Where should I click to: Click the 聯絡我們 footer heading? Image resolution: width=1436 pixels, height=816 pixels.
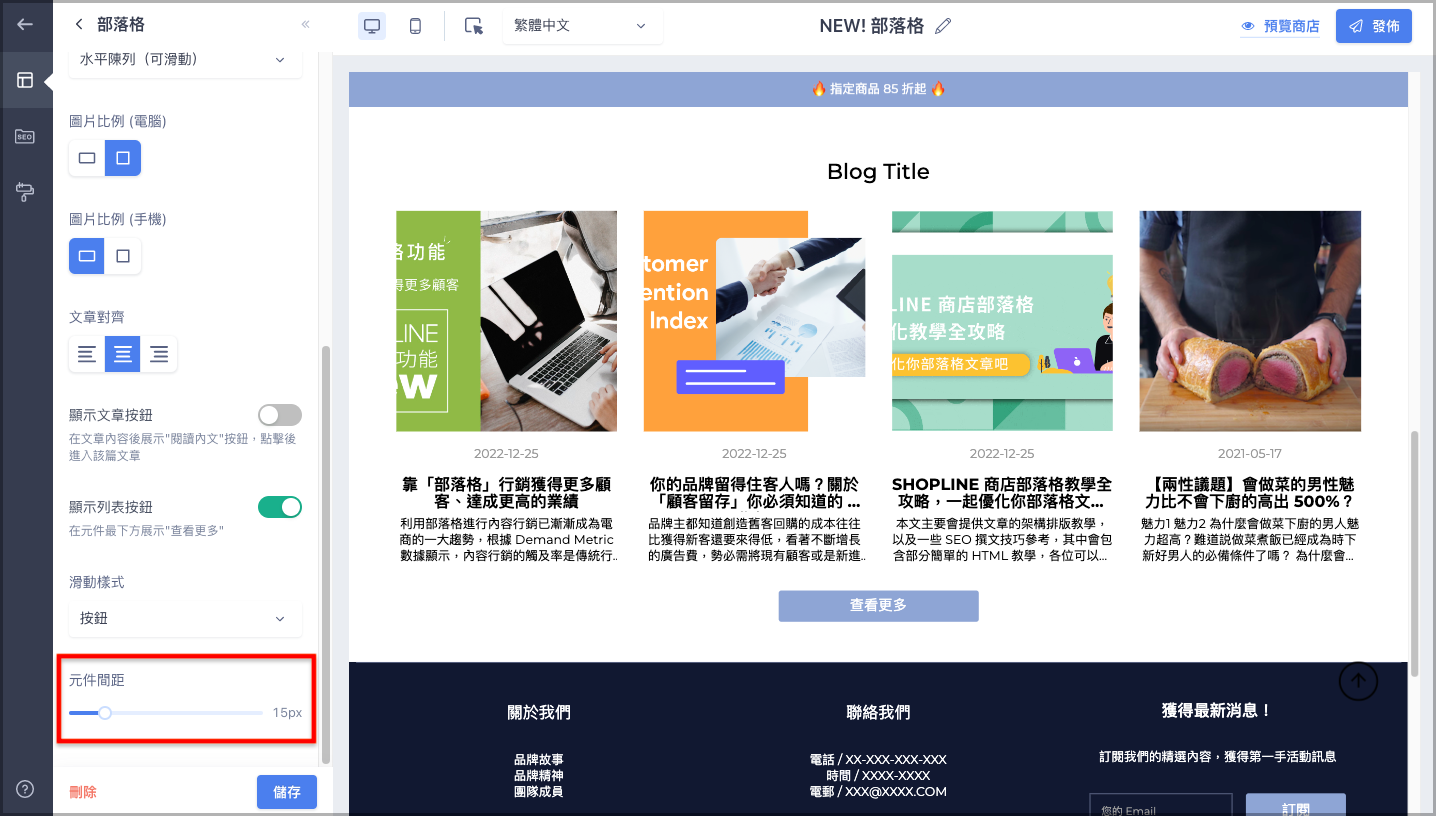[x=878, y=713]
